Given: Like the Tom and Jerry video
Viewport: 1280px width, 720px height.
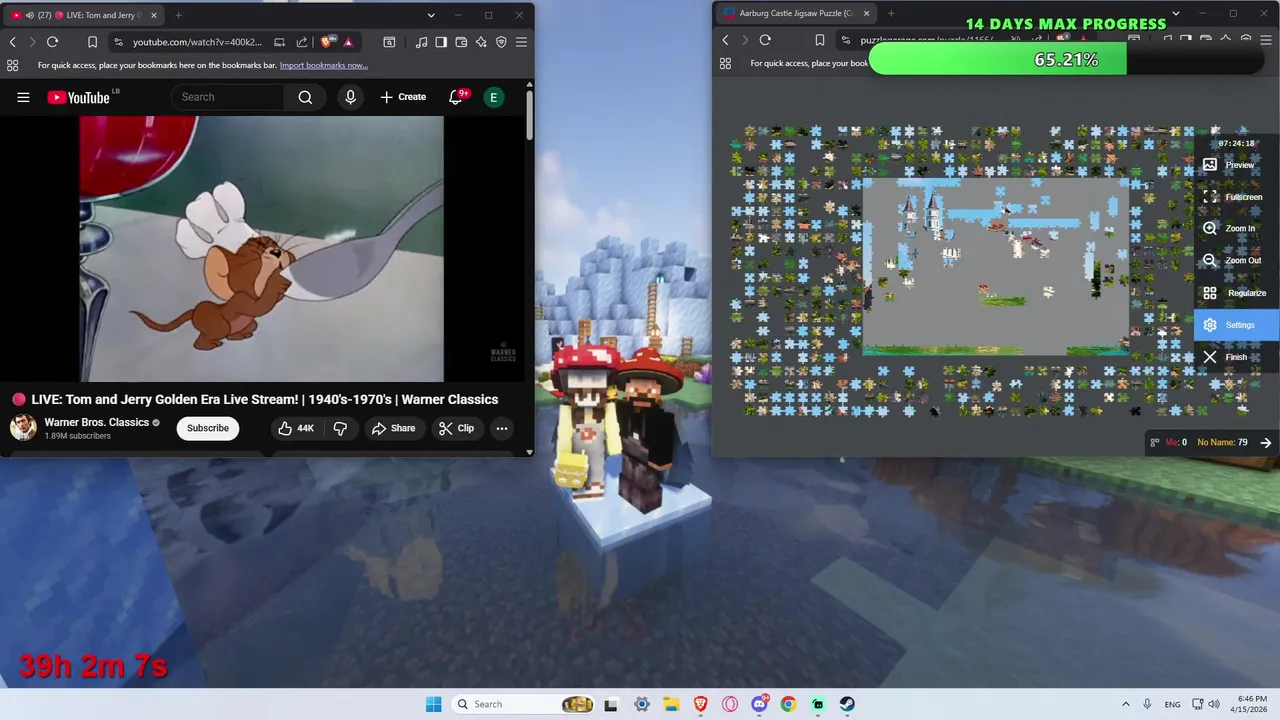Looking at the screenshot, I should [x=295, y=428].
